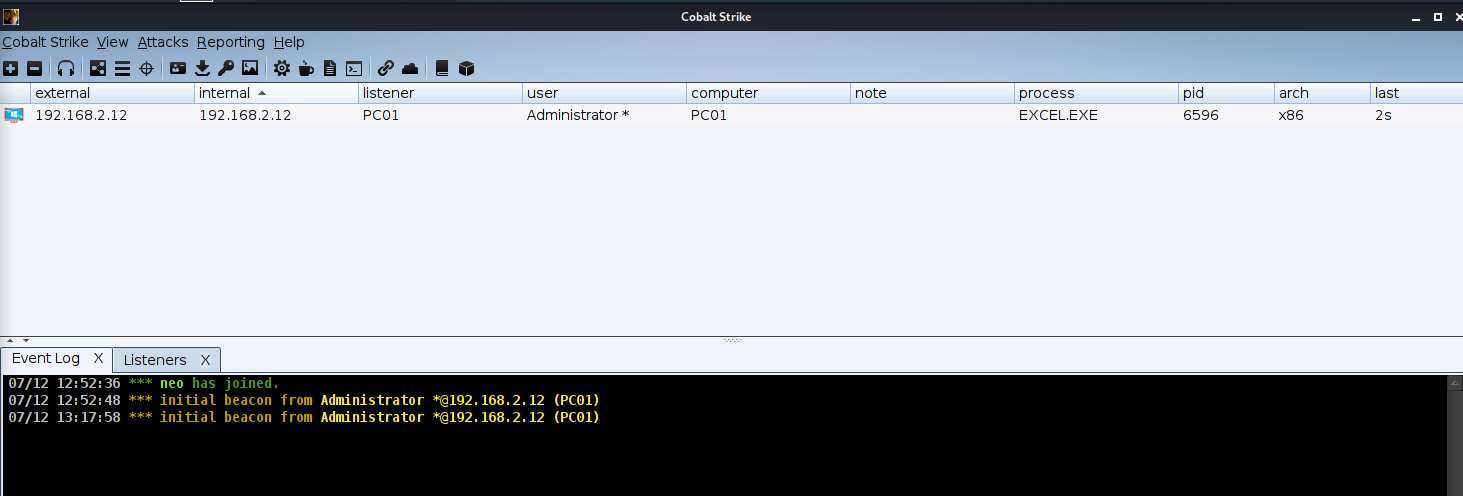Sort sessions by the process column header
Screen dimensions: 1463x496
coord(1046,93)
